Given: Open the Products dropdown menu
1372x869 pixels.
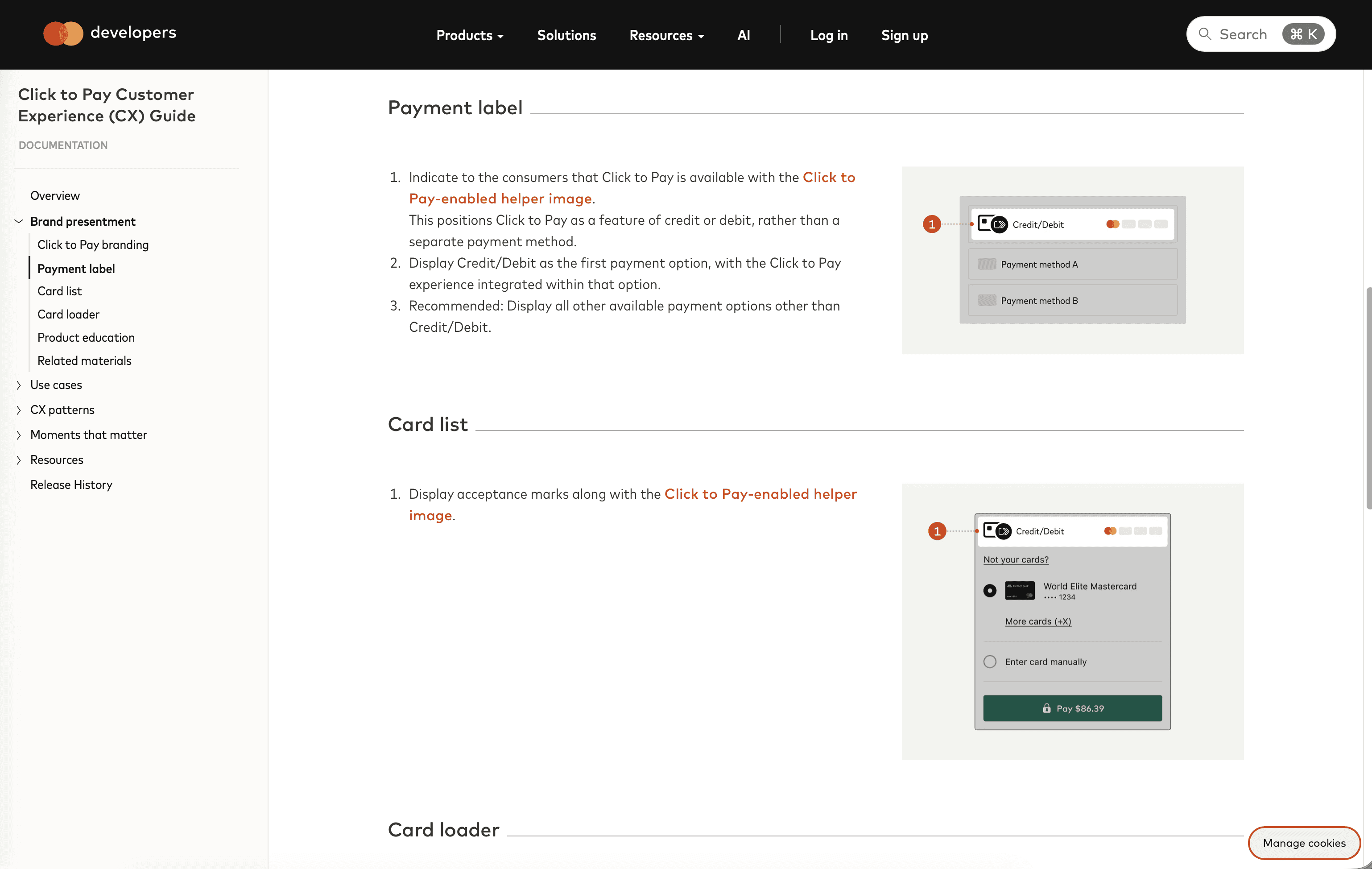Looking at the screenshot, I should (470, 35).
